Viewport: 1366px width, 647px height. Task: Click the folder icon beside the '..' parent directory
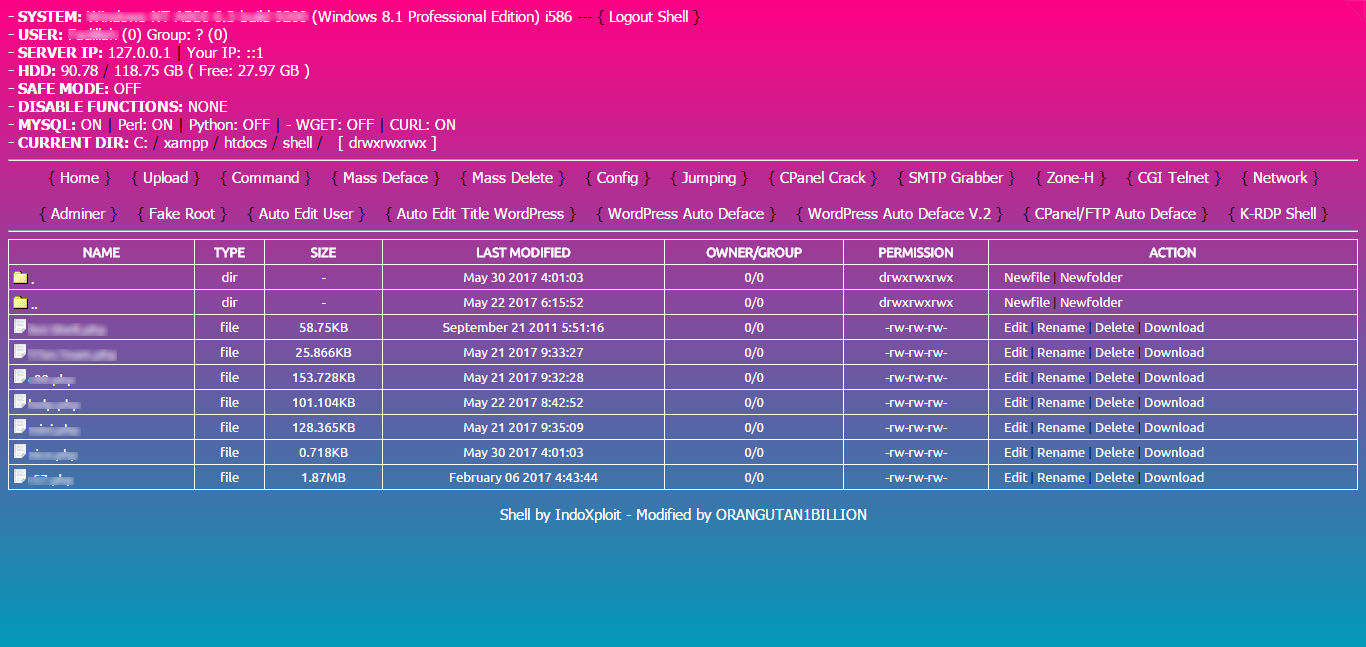click(19, 302)
